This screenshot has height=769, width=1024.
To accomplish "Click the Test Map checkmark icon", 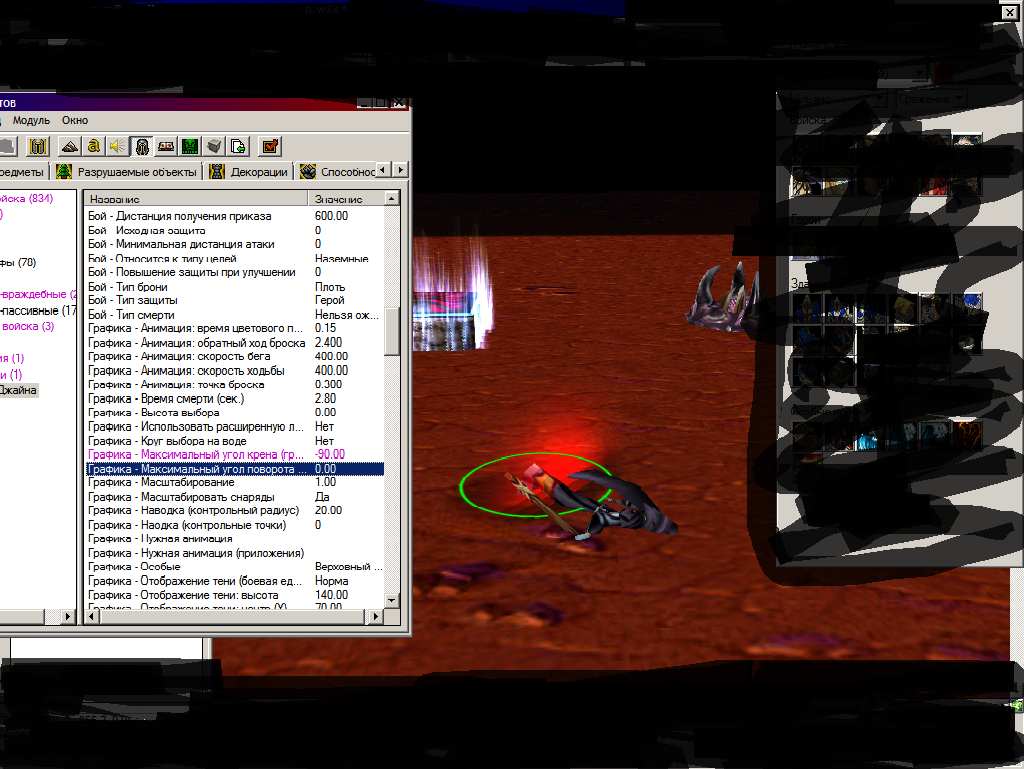I will 270,146.
